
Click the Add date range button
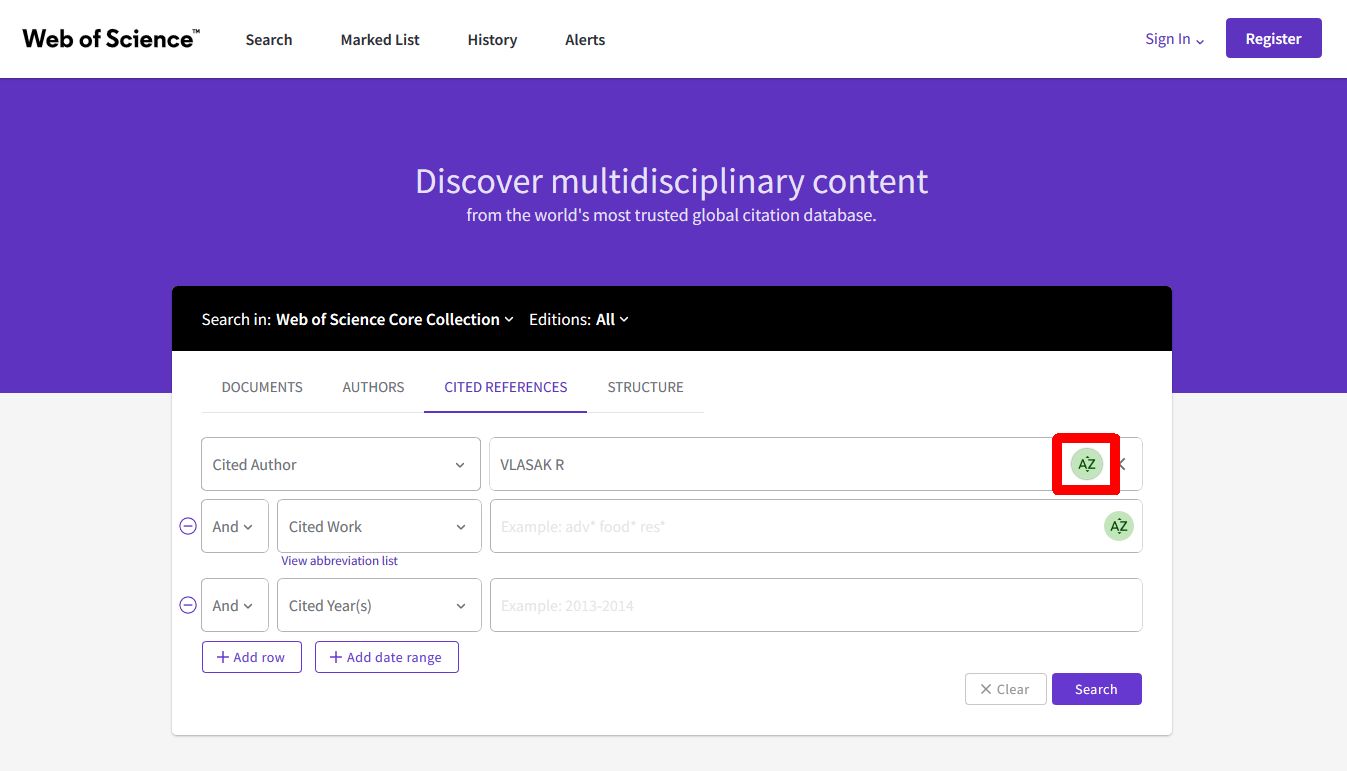pyautogui.click(x=387, y=657)
